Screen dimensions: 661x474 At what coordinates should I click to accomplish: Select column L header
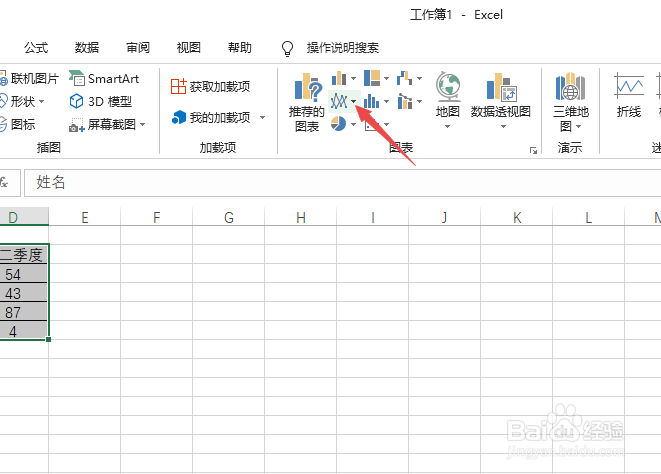588,217
